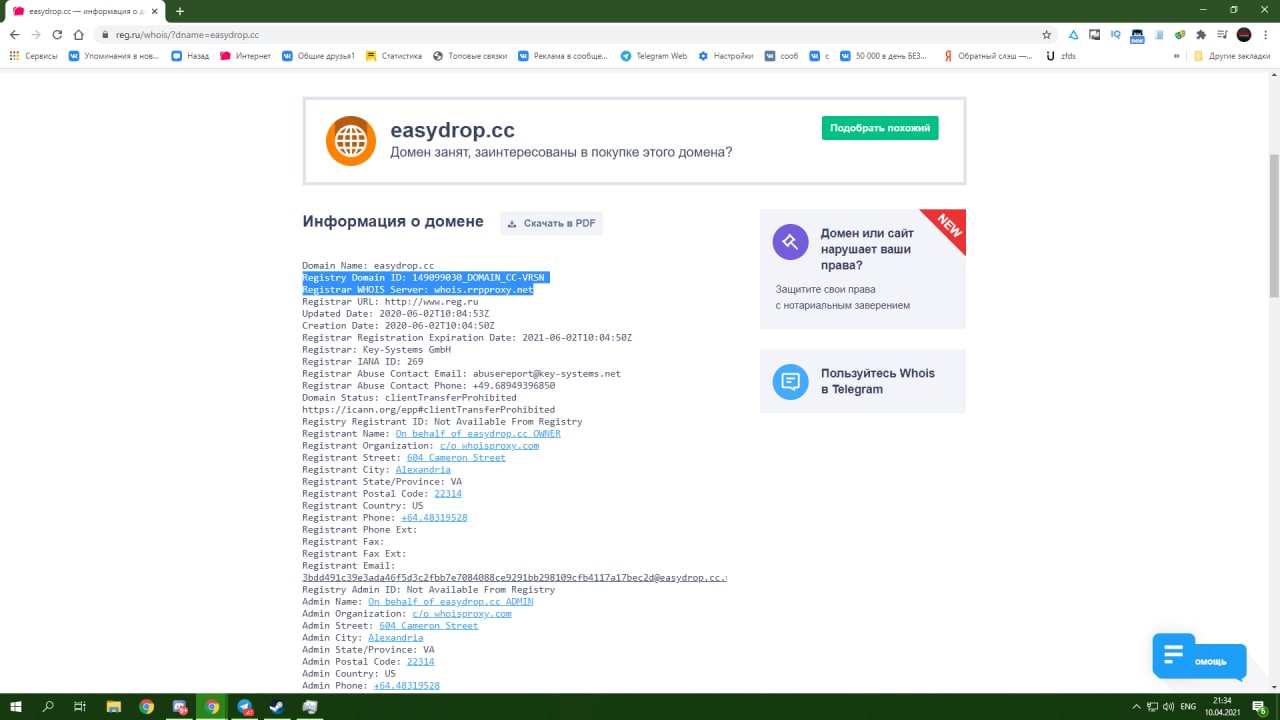Viewport: 1280px width, 720px height.
Task: Open Task View on the taskbar
Action: pos(80,706)
